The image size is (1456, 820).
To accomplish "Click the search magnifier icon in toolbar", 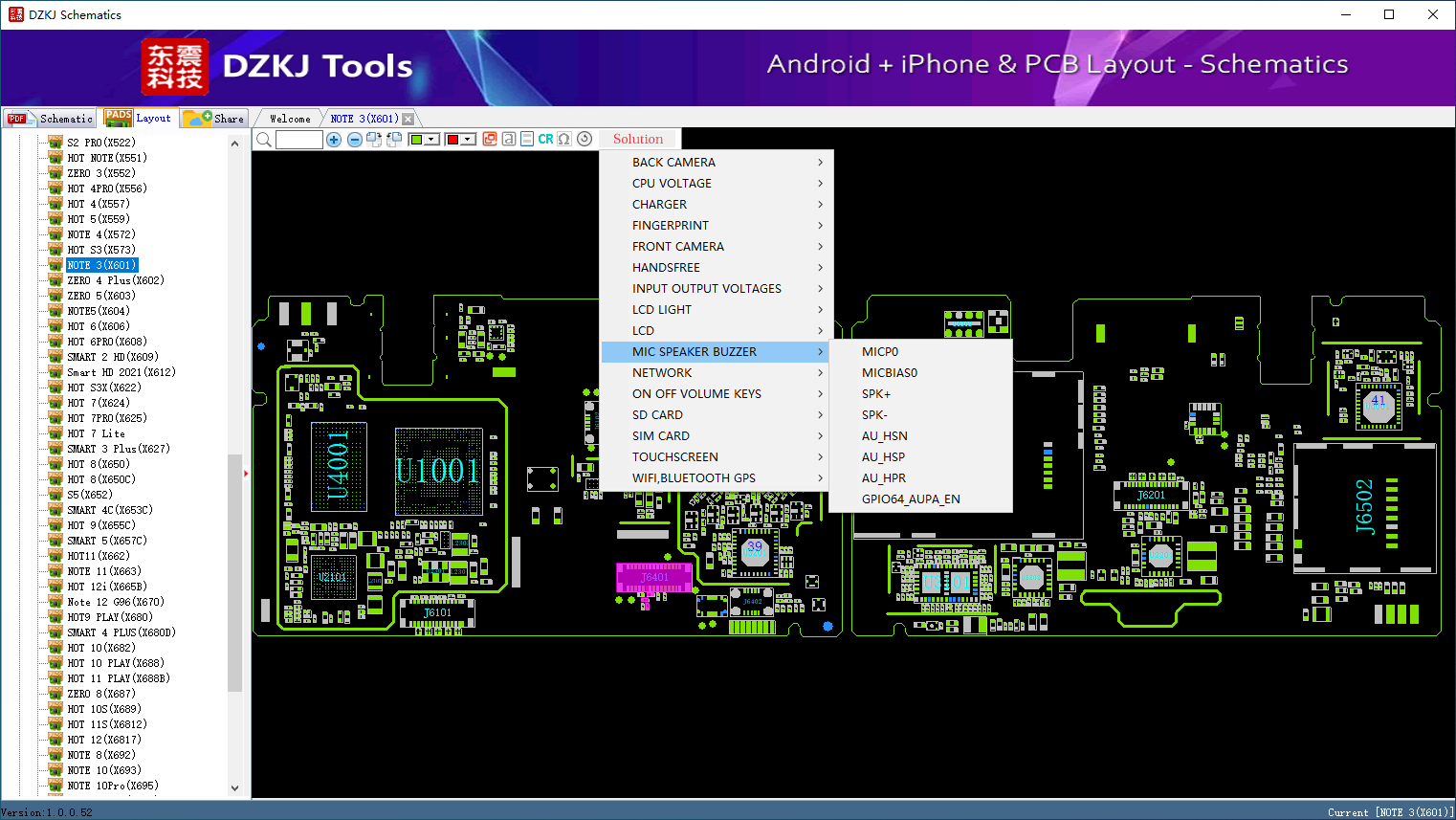I will (264, 140).
